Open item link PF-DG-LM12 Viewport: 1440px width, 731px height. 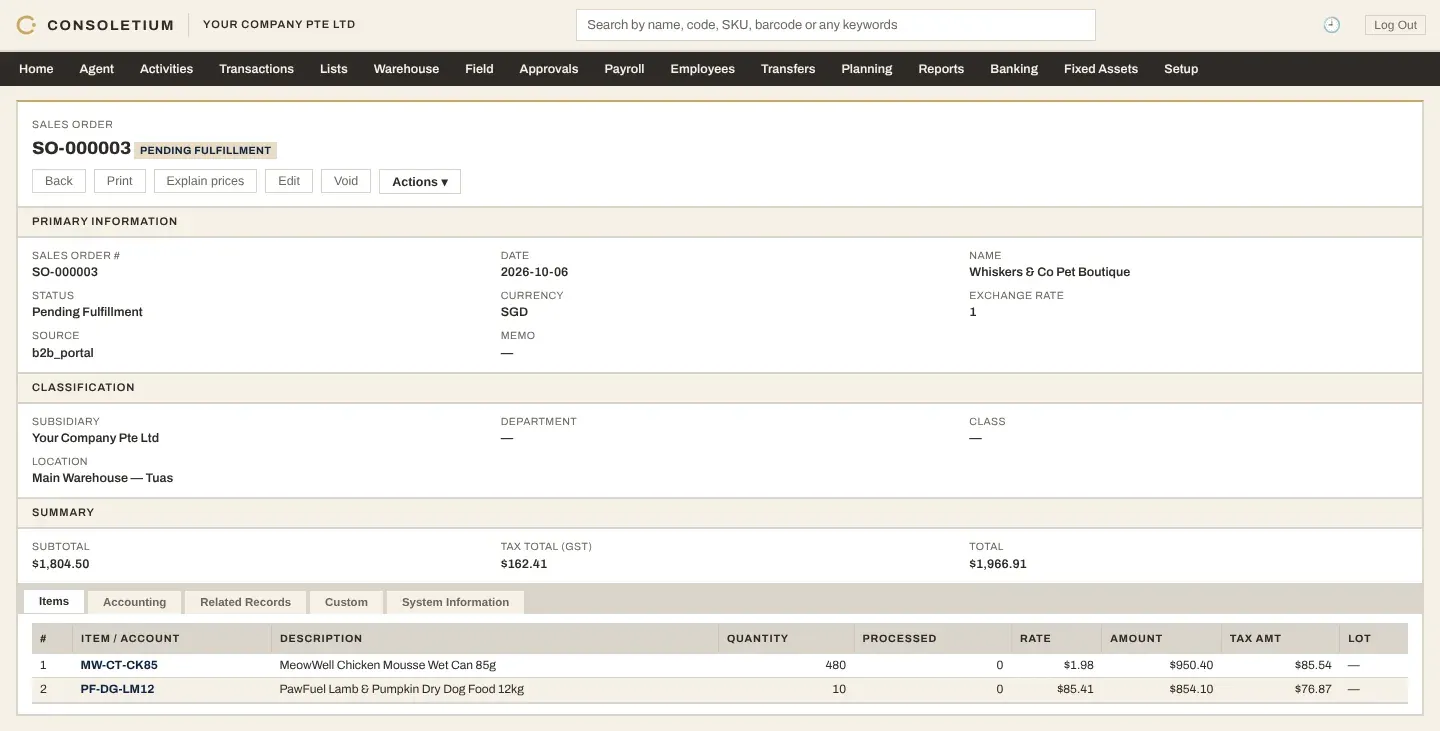pyautogui.click(x=117, y=689)
